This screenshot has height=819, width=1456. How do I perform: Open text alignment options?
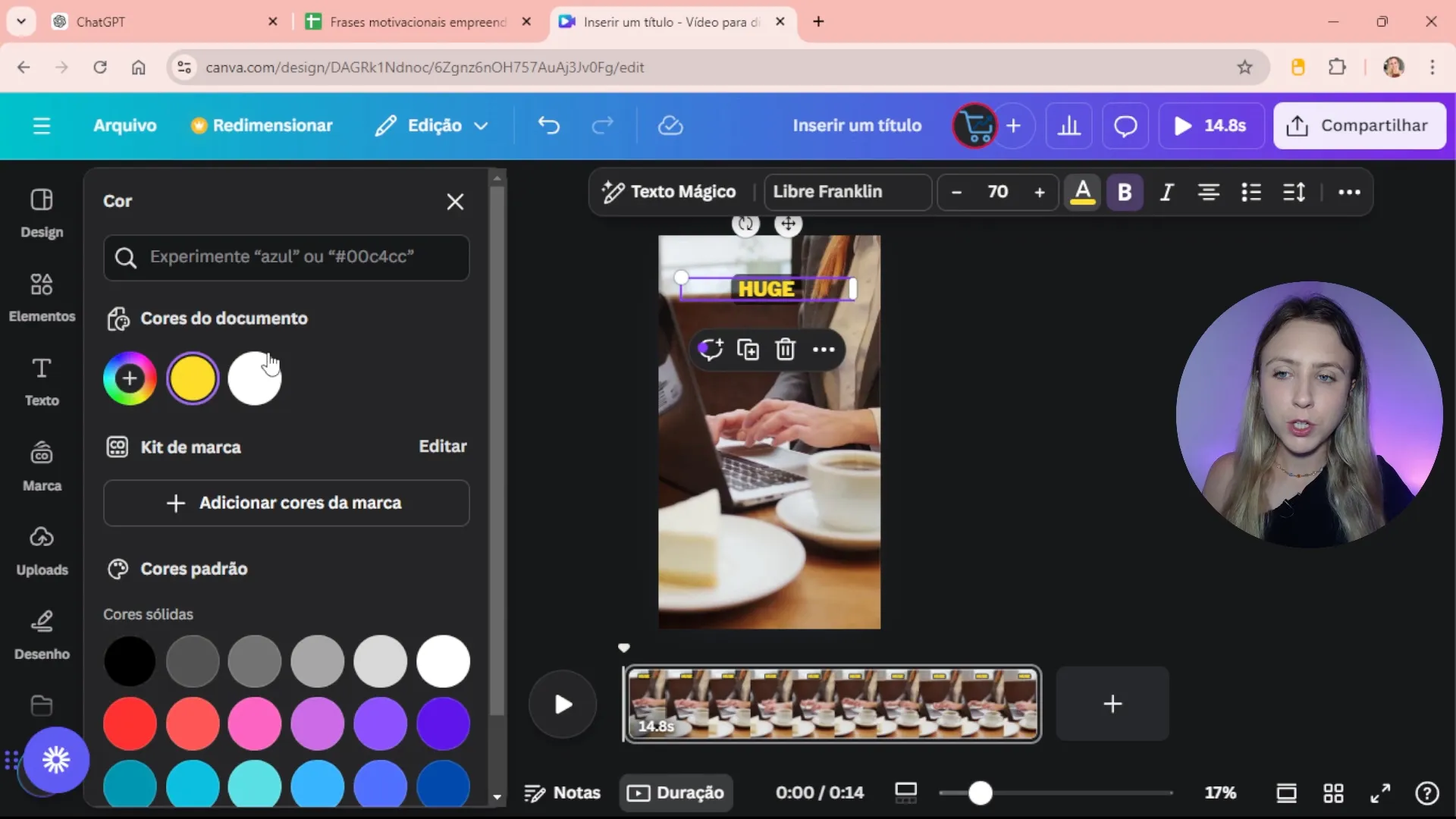click(x=1208, y=193)
